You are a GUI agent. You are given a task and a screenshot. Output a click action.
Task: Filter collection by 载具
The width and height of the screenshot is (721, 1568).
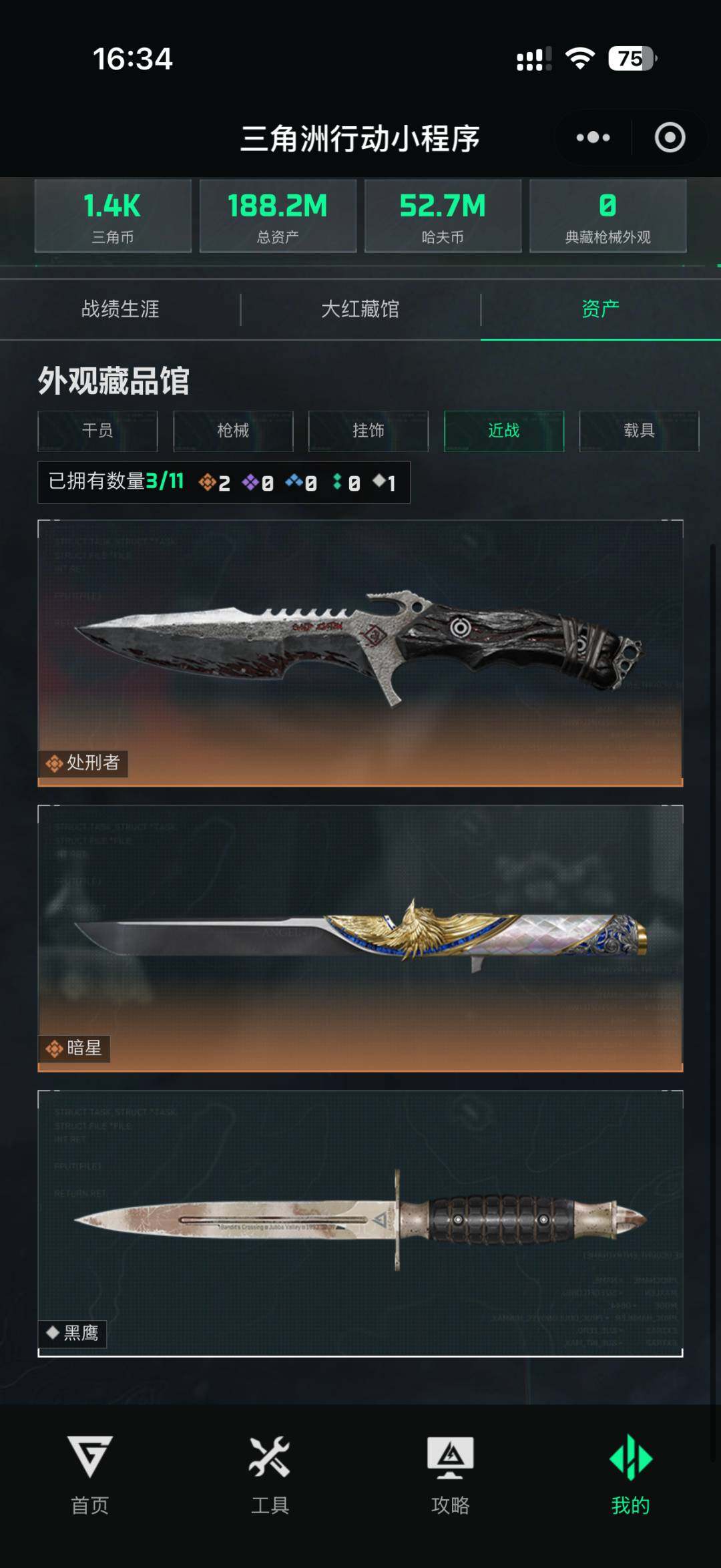point(639,431)
